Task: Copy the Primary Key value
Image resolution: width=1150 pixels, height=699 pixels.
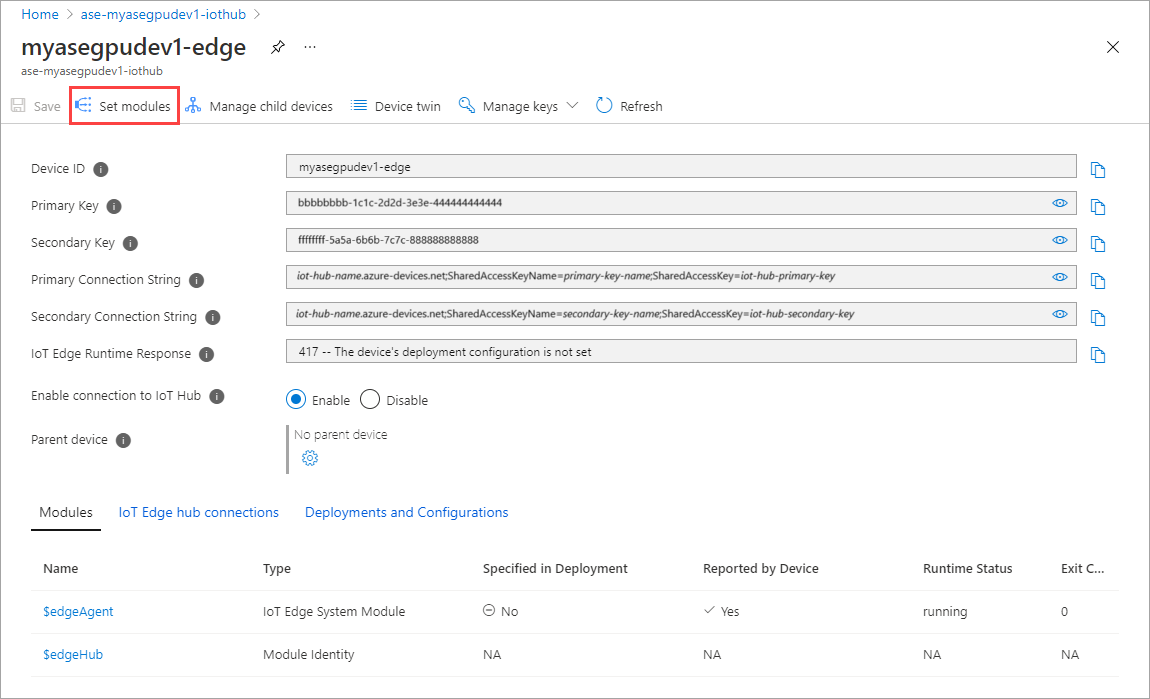Action: point(1098,206)
